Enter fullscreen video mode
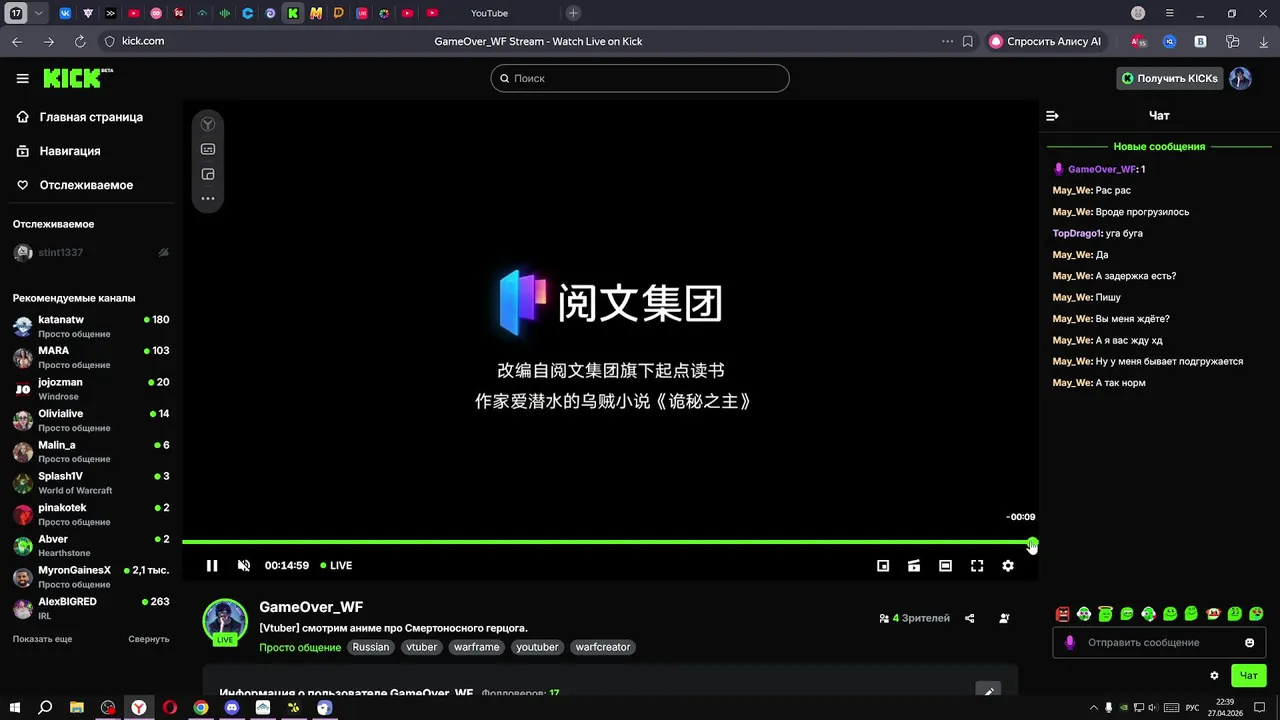Screen dimensions: 1280x720 tap(977, 565)
